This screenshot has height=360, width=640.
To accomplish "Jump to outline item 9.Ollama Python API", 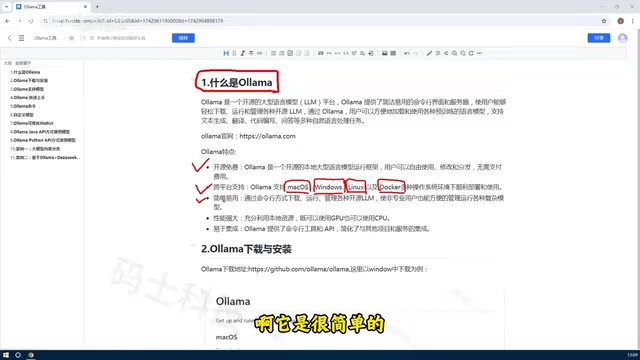I will (43, 140).
